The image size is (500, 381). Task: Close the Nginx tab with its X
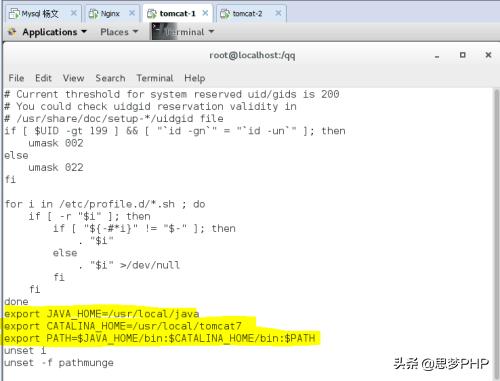tap(132, 13)
